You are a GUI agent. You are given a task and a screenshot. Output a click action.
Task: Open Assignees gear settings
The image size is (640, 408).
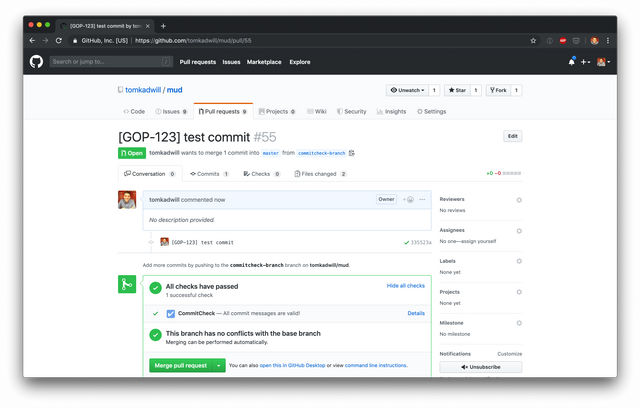519,231
